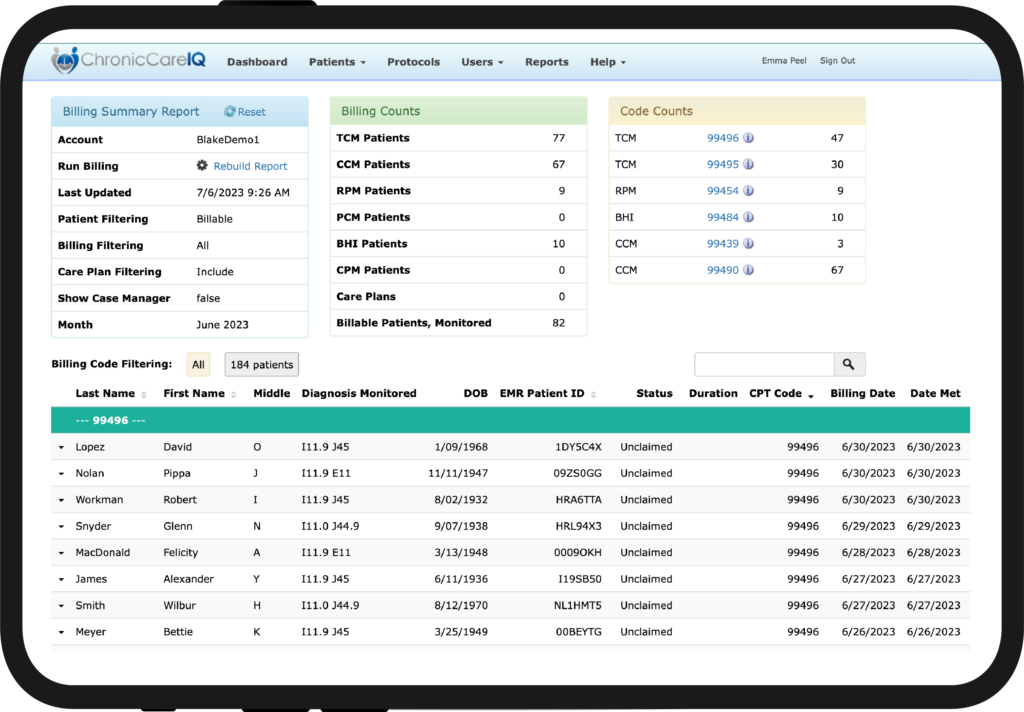
Task: Click info icon next to code 99439
Action: 749,244
